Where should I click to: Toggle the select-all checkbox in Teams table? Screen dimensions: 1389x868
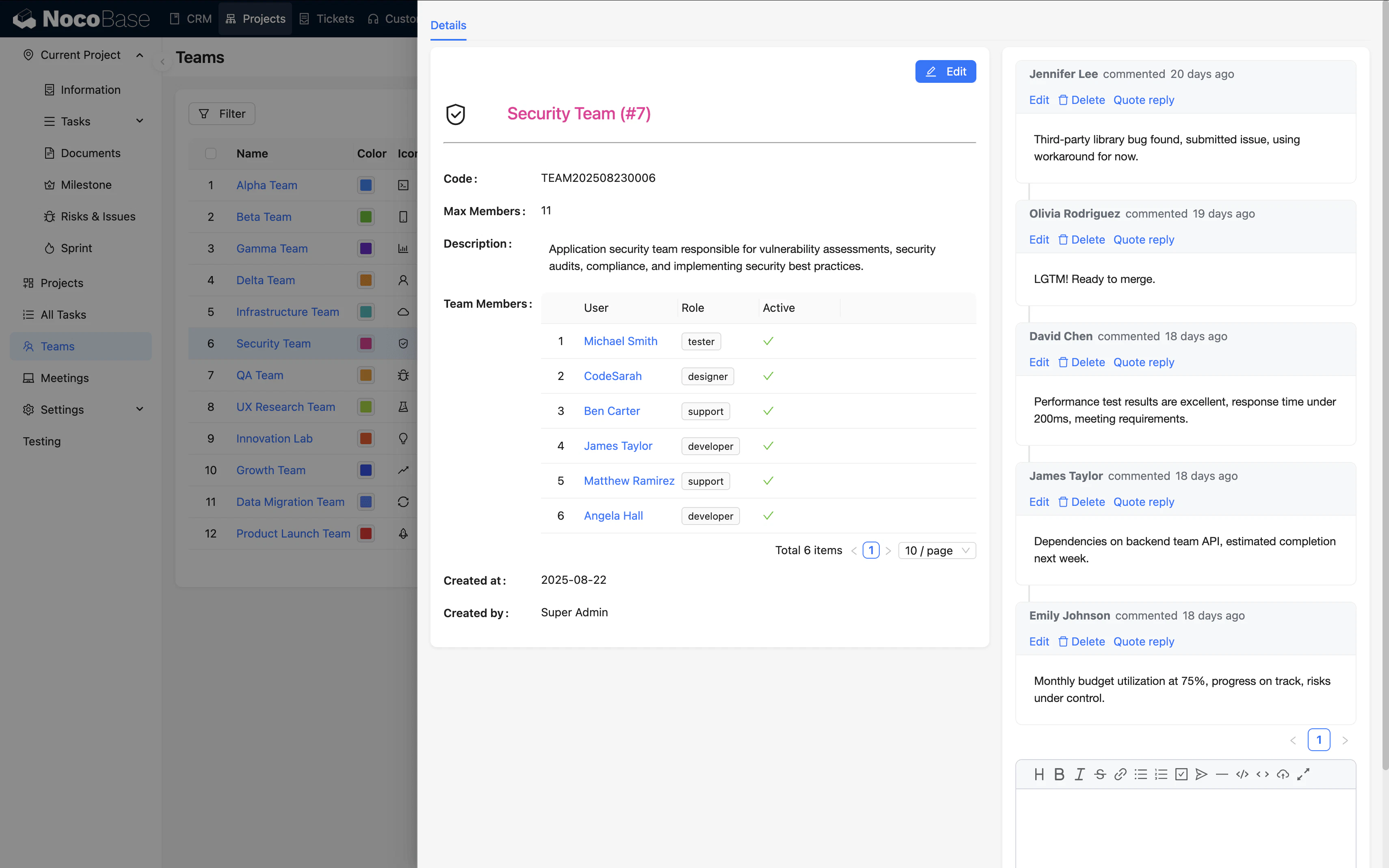click(211, 153)
